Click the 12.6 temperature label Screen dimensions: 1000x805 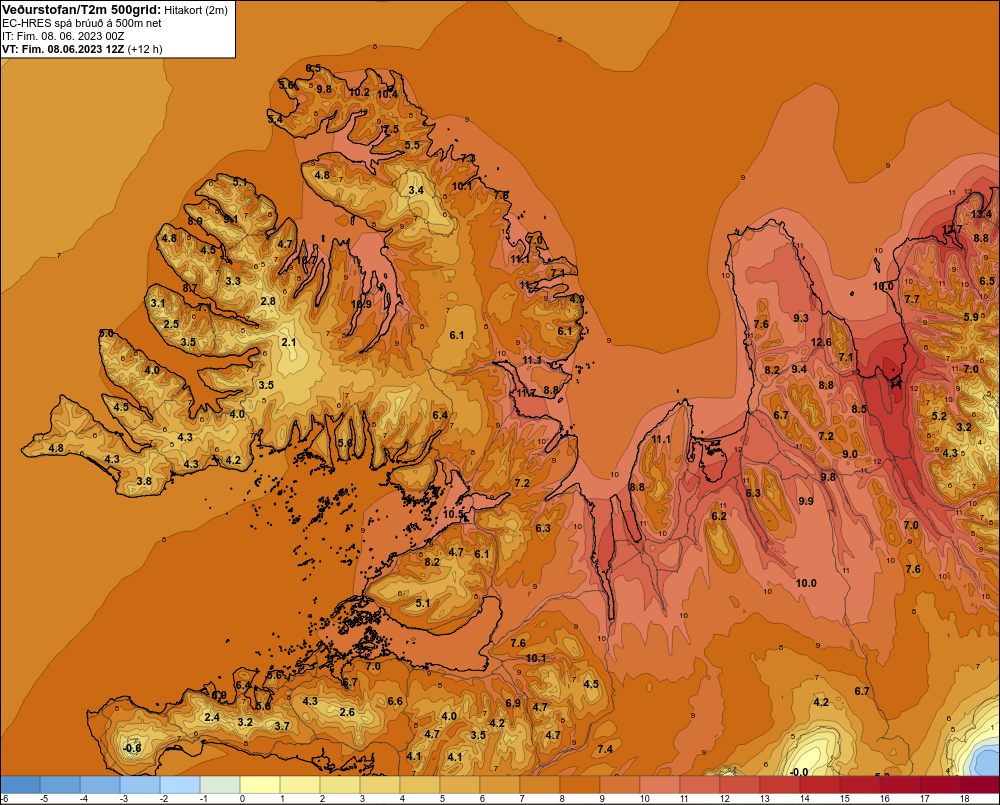click(821, 342)
